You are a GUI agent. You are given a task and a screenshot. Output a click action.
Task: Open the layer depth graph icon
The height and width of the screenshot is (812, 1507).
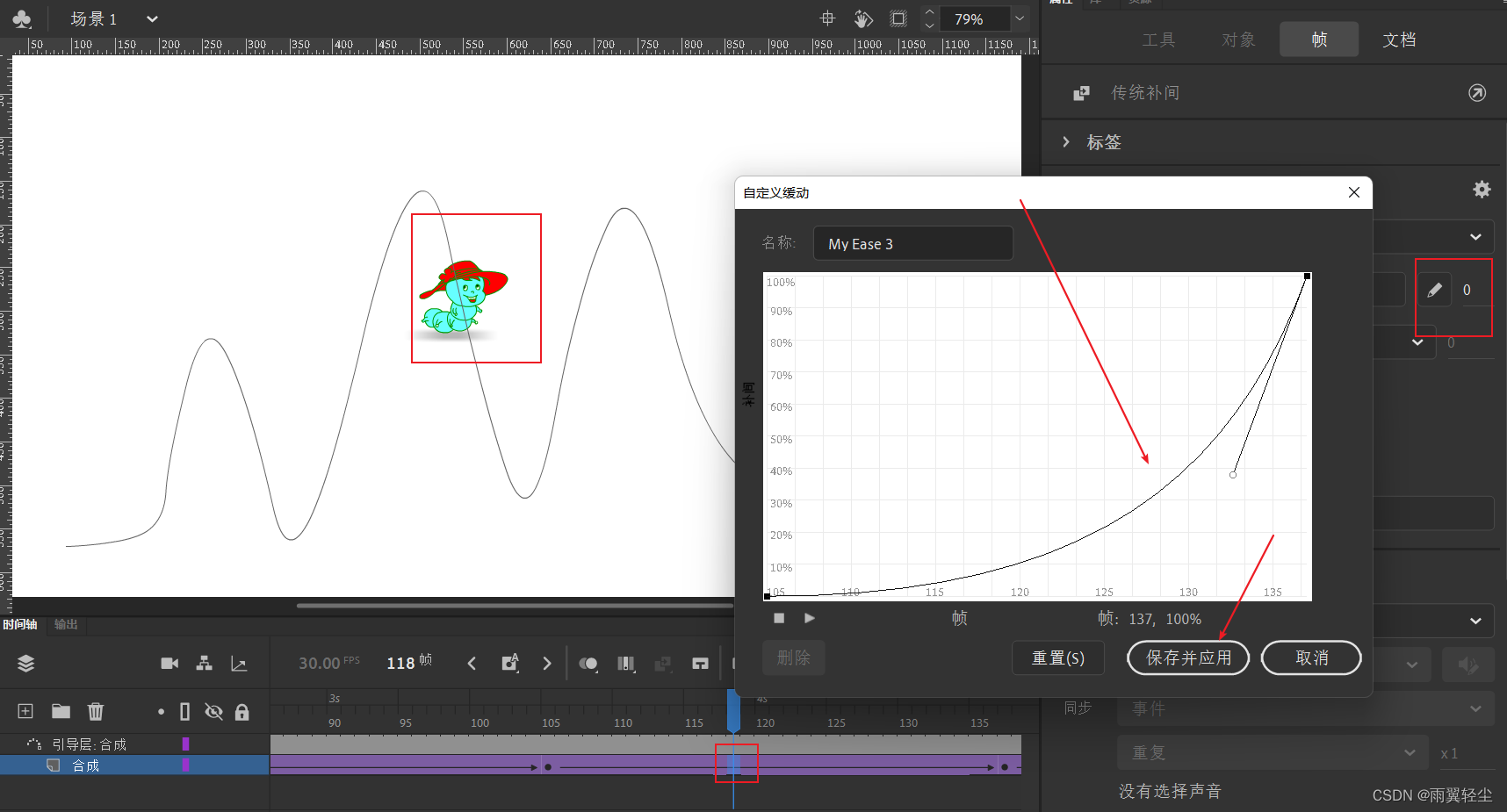[x=239, y=664]
